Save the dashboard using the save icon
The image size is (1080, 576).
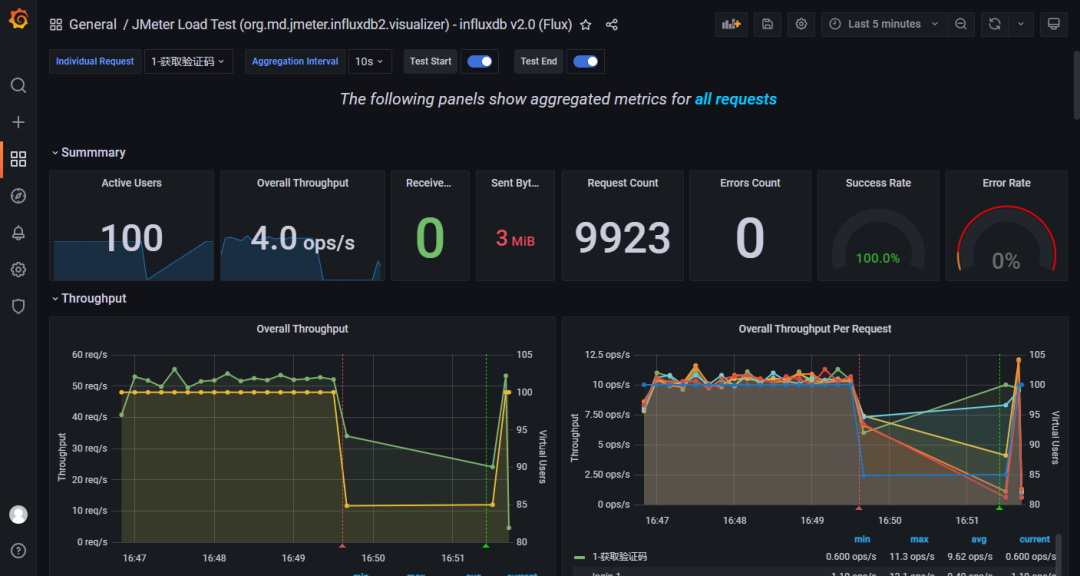coord(766,23)
